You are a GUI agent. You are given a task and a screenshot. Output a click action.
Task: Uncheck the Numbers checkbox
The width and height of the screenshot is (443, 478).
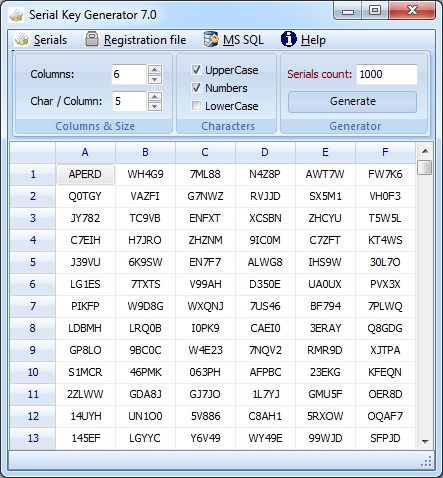click(x=196, y=88)
